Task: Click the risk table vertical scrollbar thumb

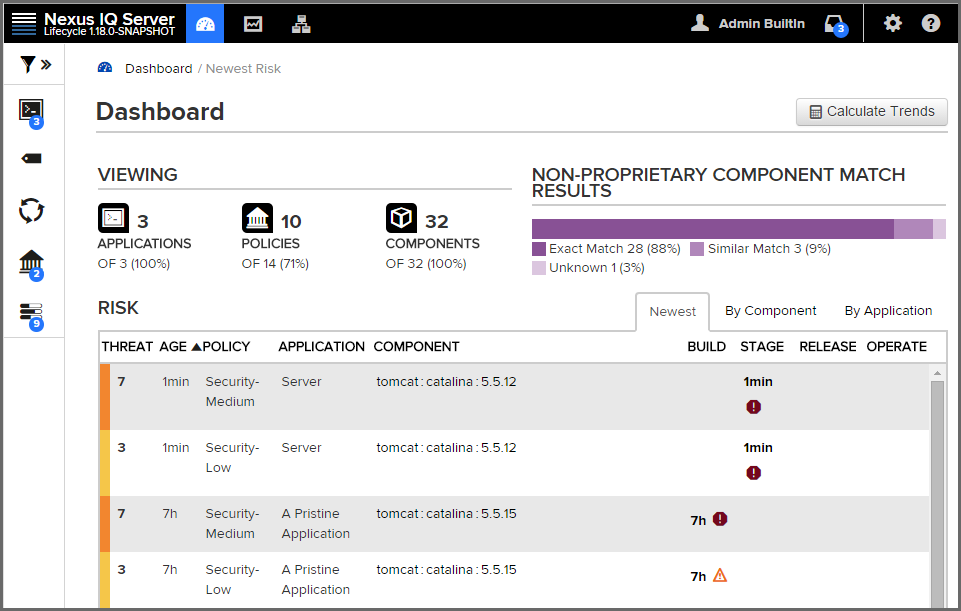Action: point(937,493)
